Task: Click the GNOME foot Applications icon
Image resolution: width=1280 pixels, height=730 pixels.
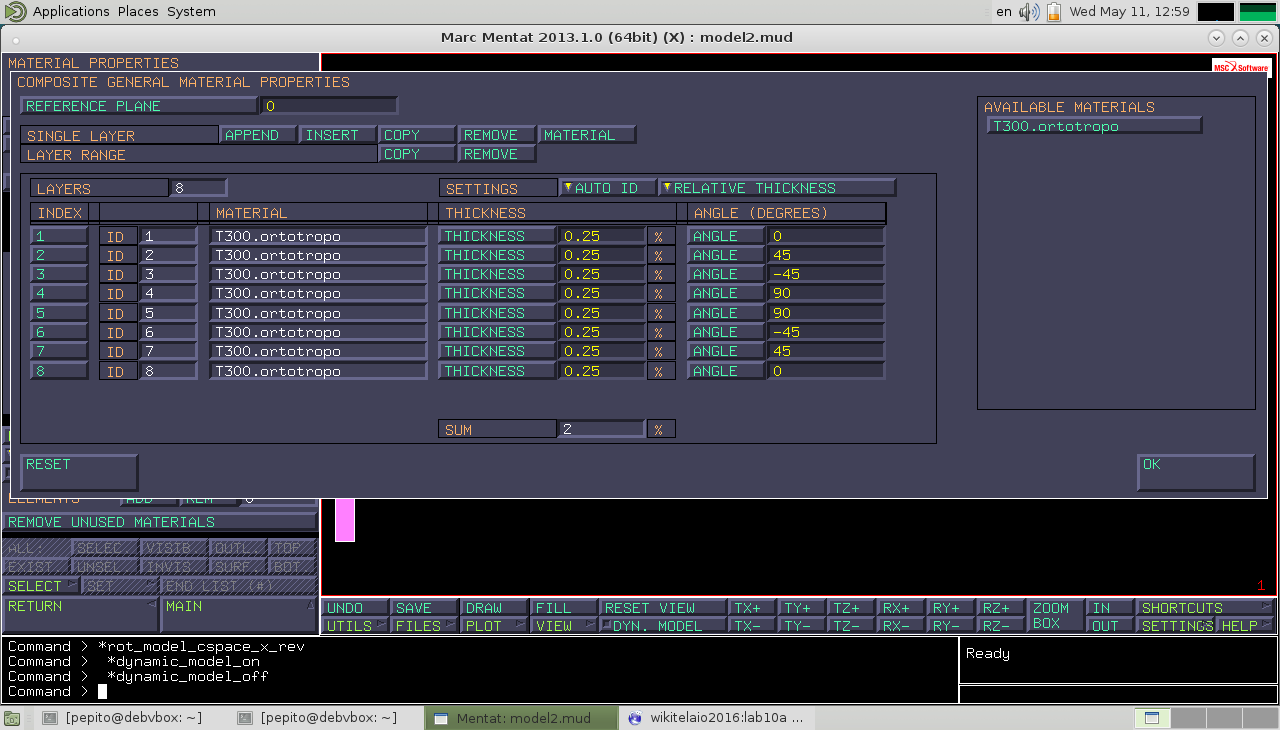Action: coord(16,12)
